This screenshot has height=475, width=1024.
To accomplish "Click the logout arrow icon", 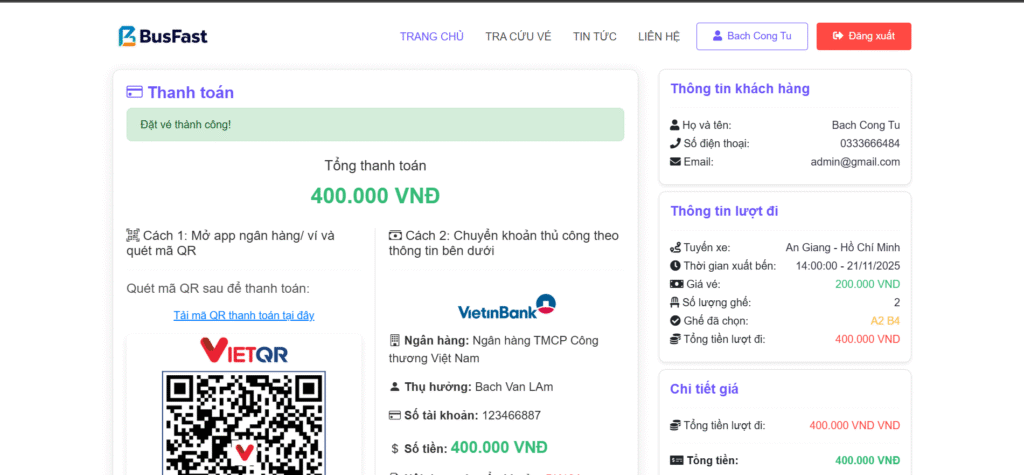I will [838, 36].
